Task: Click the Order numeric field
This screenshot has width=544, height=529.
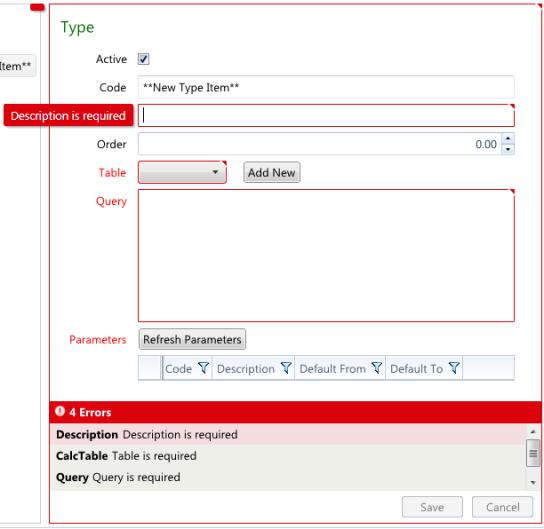Action: (320, 144)
